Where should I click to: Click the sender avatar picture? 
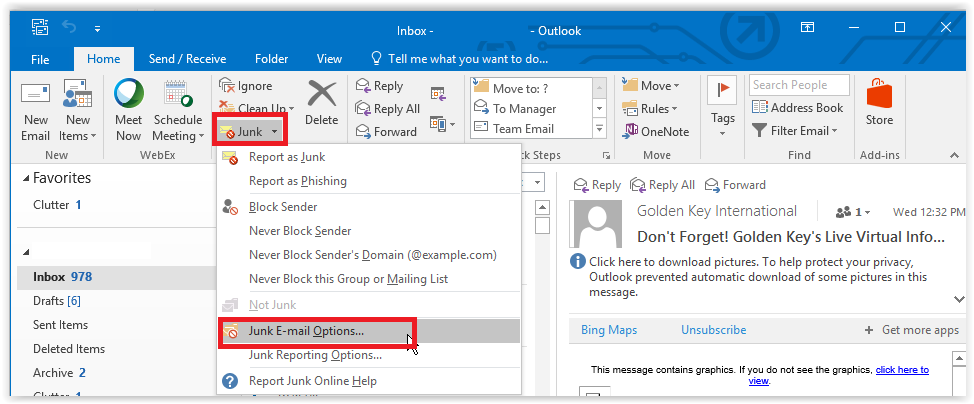[x=597, y=224]
